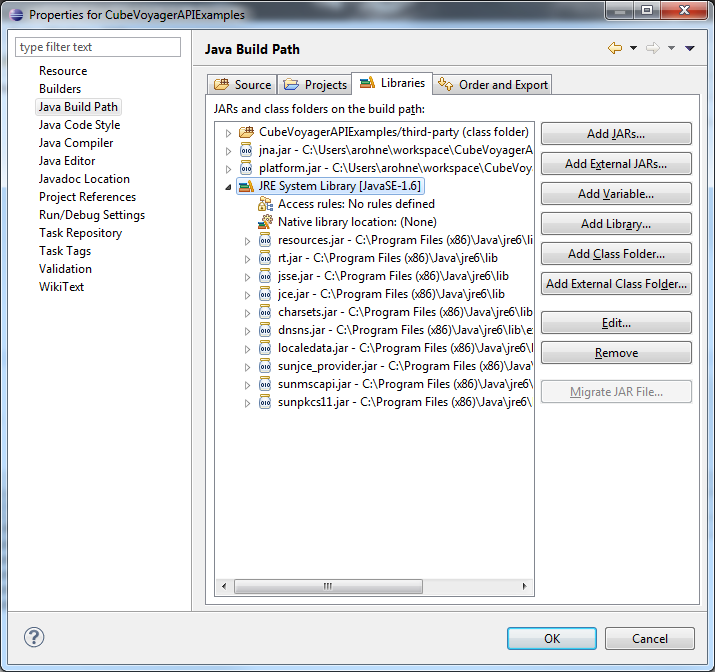The image size is (715, 672).
Task: Click the sunjce_provider.jar jar icon
Action: pyautogui.click(x=265, y=366)
